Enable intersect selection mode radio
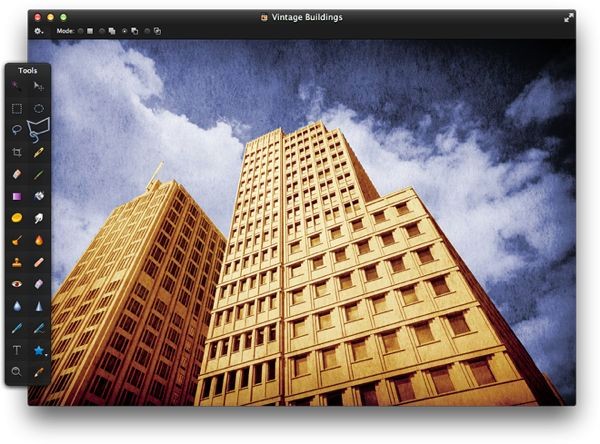Image resolution: width=600 pixels, height=444 pixels. click(x=147, y=31)
